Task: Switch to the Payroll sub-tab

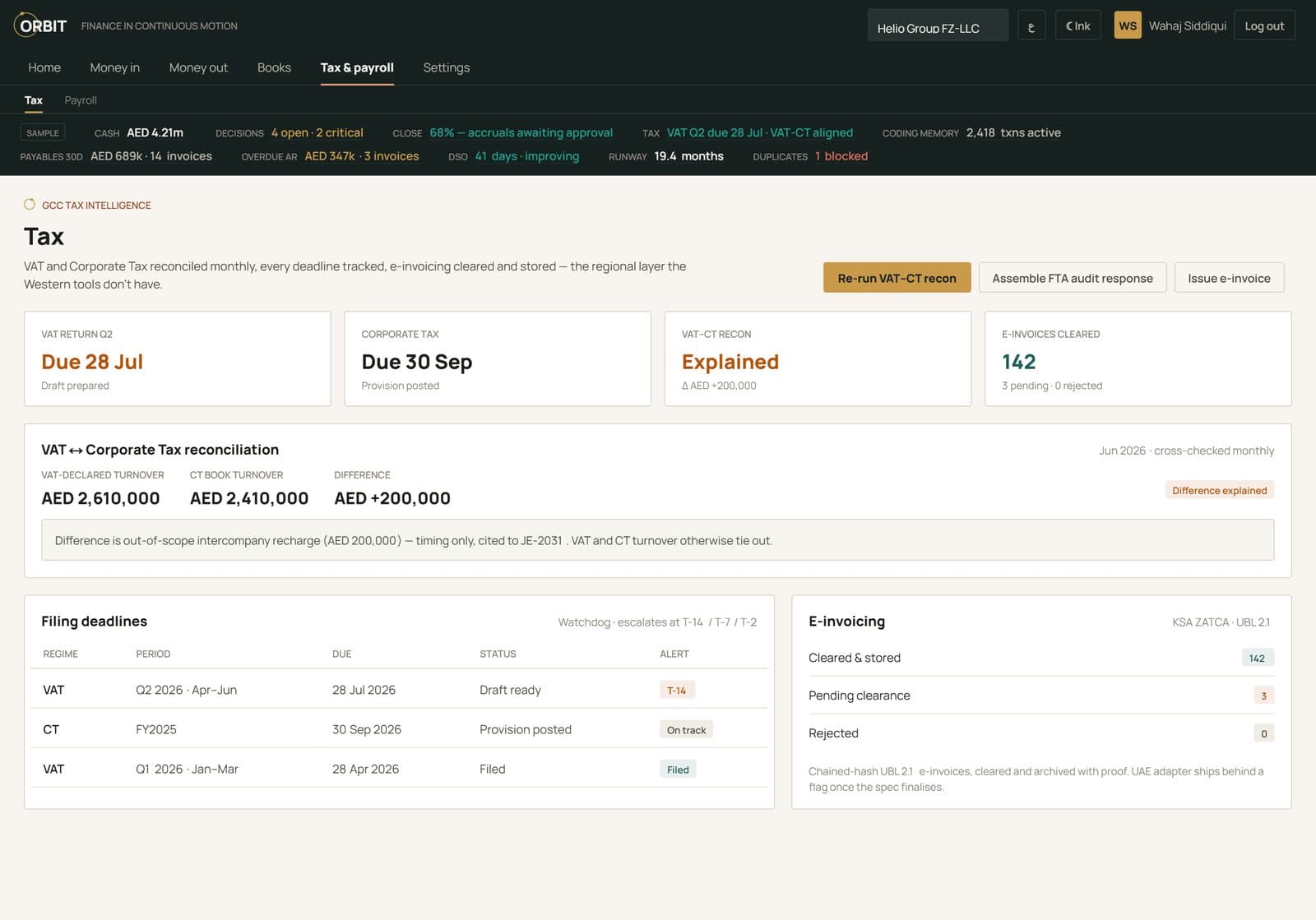Action: pos(81,100)
